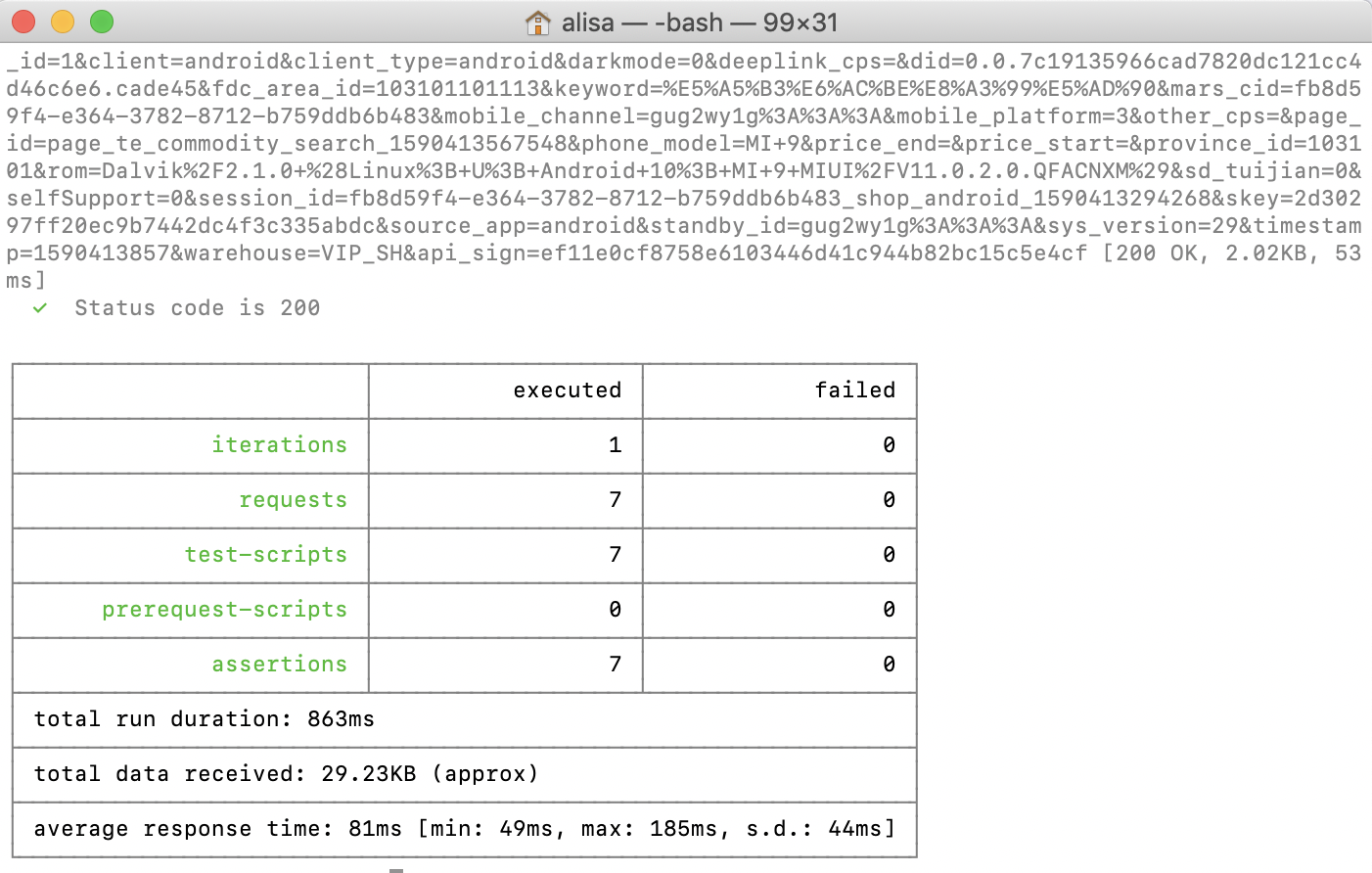1372x873 pixels.
Task: Click the 'average response time: 81ms' line
Action: tap(218, 829)
